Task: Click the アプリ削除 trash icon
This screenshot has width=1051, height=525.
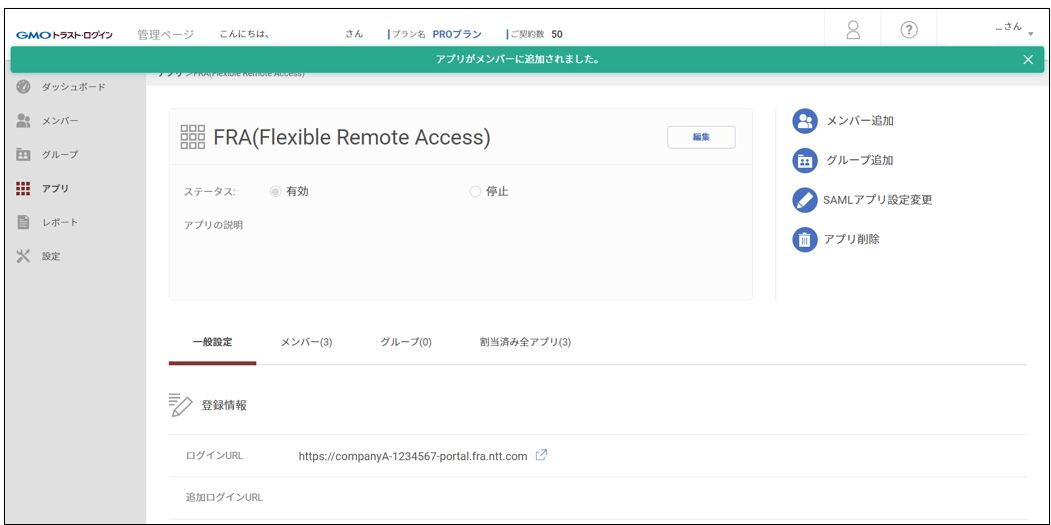Action: (x=805, y=239)
